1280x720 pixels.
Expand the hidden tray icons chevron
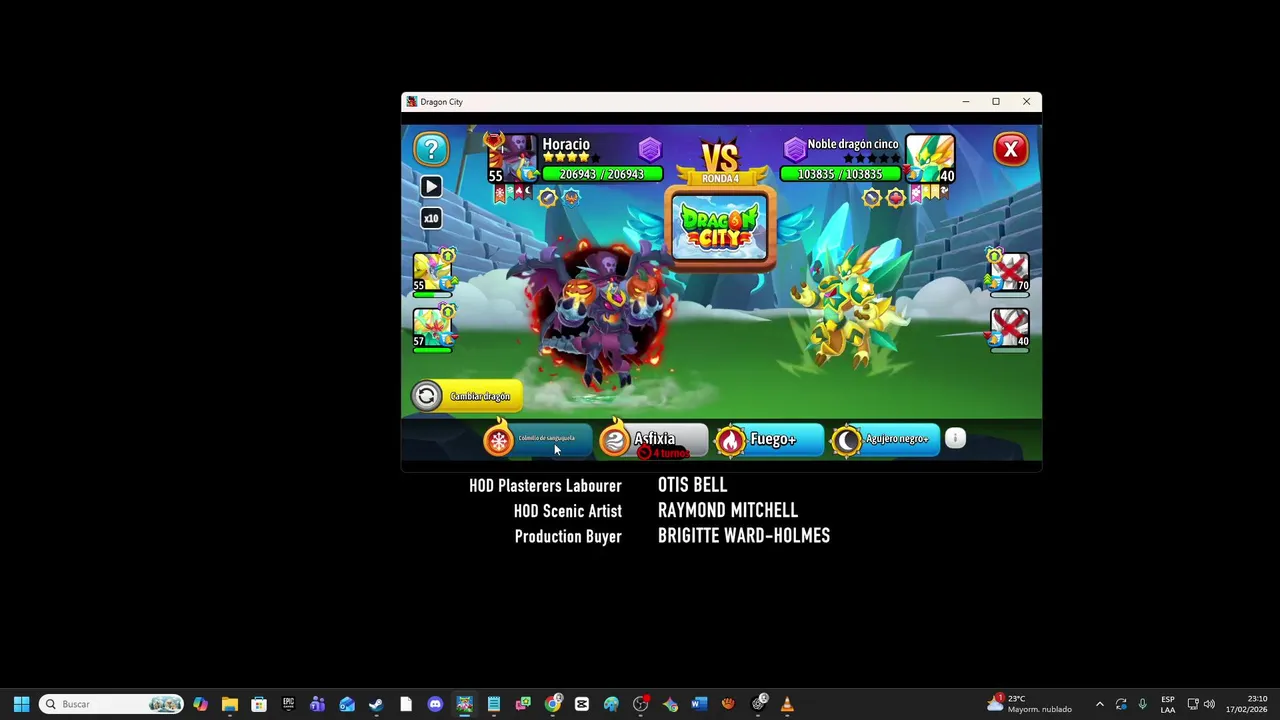[1100, 704]
